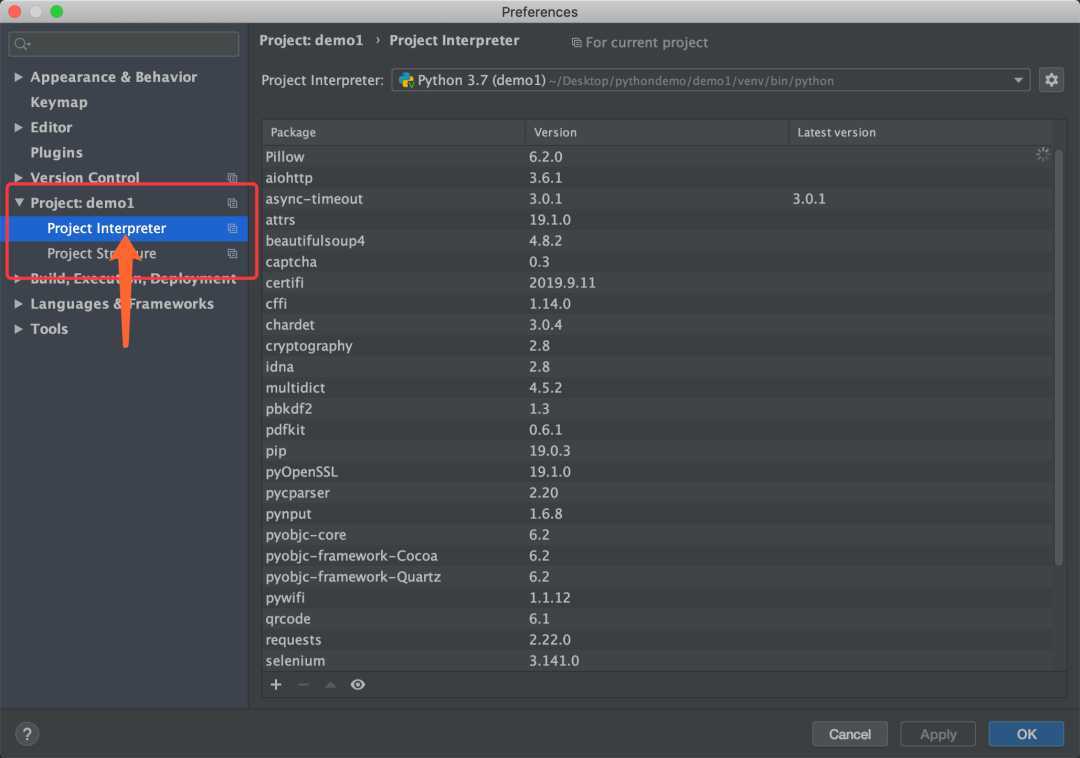Select the pywifi package row
This screenshot has width=1080, height=758.
click(x=657, y=598)
